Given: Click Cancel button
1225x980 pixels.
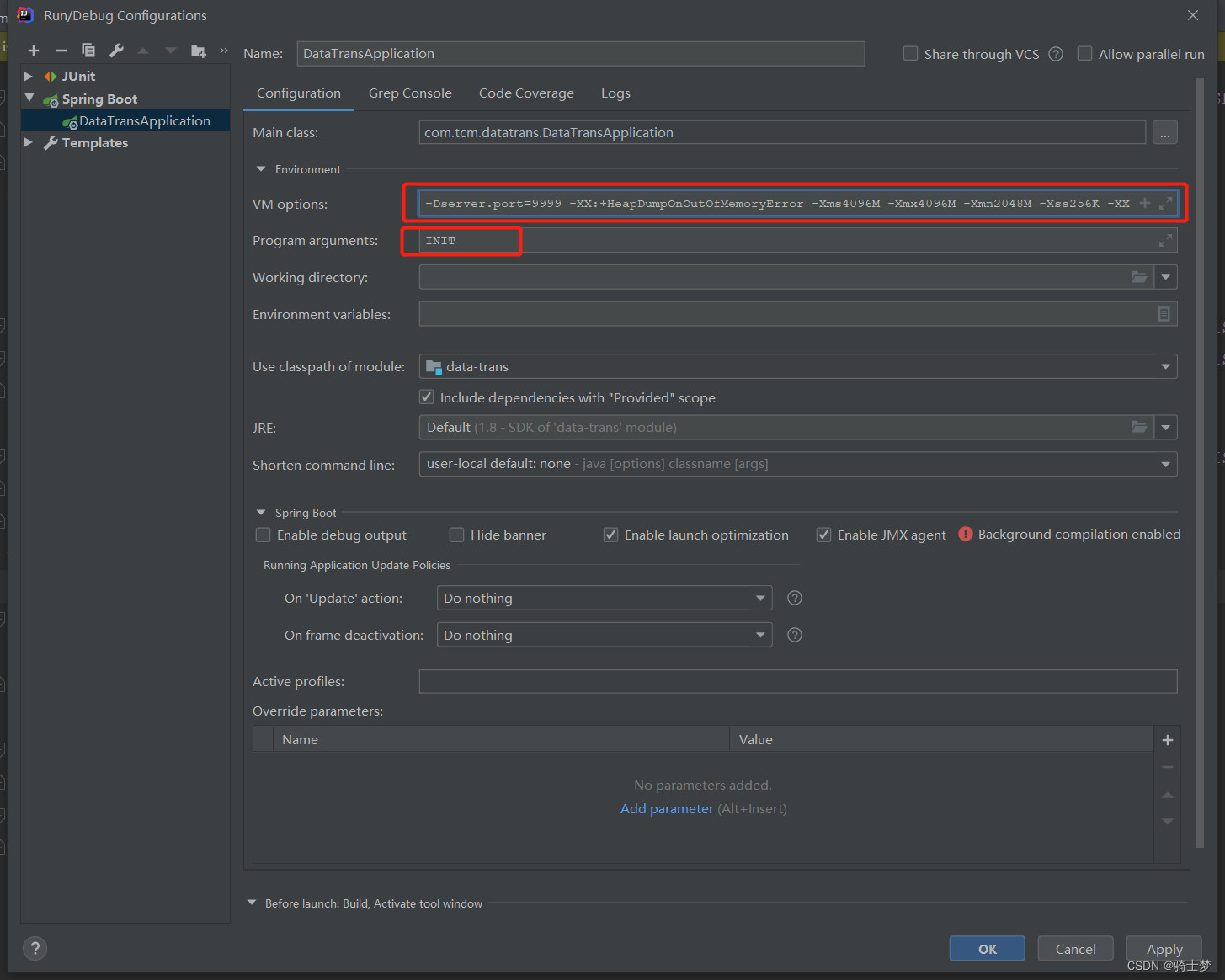Looking at the screenshot, I should [x=1076, y=949].
